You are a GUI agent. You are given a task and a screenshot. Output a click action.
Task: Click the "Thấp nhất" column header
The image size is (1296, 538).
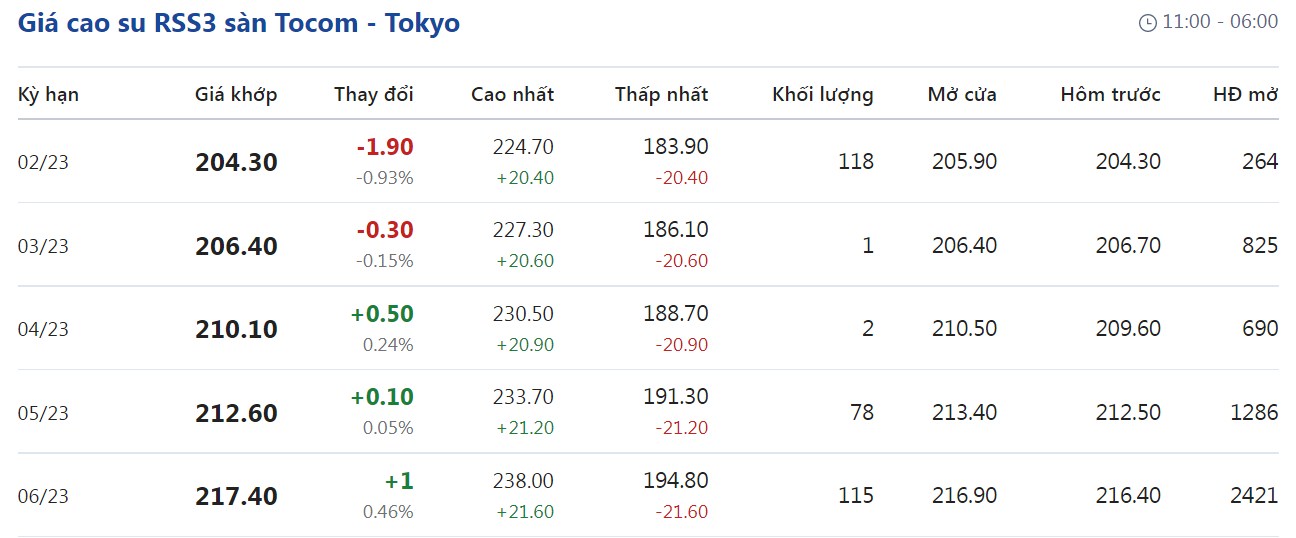tap(661, 95)
